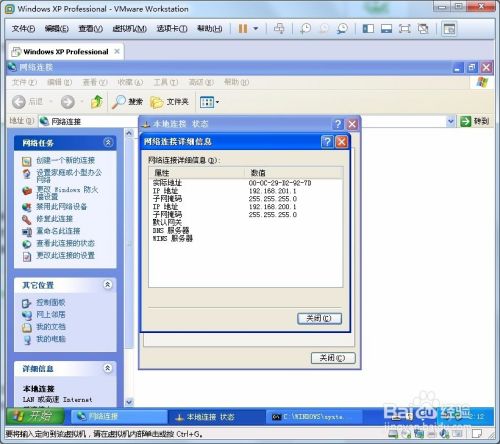This screenshot has height=444, width=500.
Task: Click the 数值 column header
Action: click(294, 173)
